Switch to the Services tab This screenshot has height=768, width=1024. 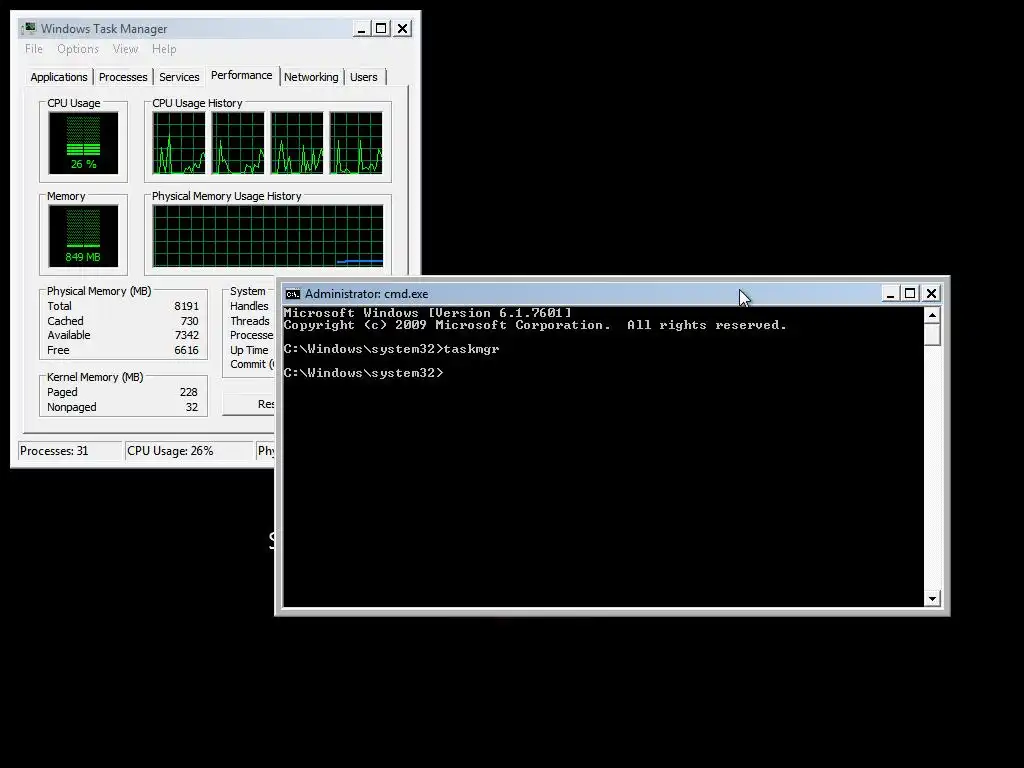coord(179,77)
